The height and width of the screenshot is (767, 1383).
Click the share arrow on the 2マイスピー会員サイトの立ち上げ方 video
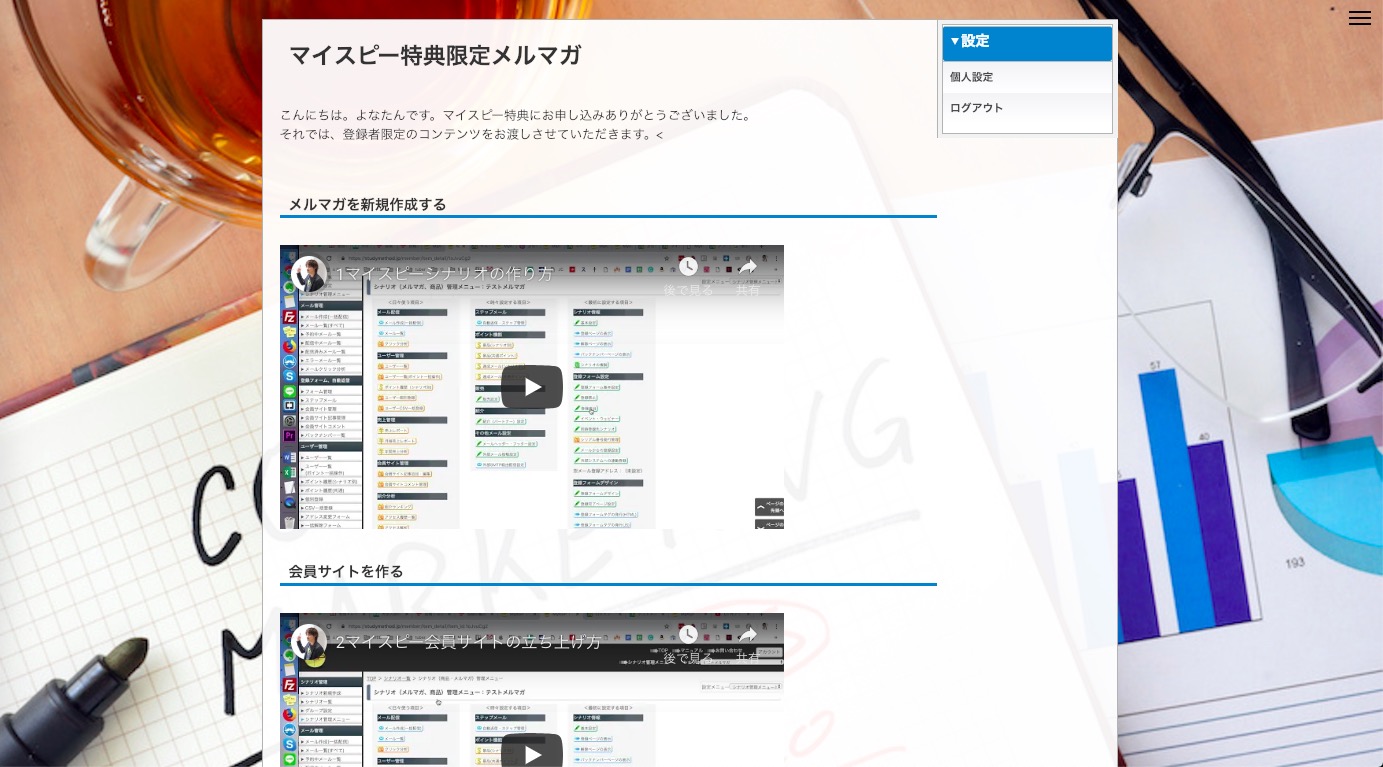click(748, 635)
